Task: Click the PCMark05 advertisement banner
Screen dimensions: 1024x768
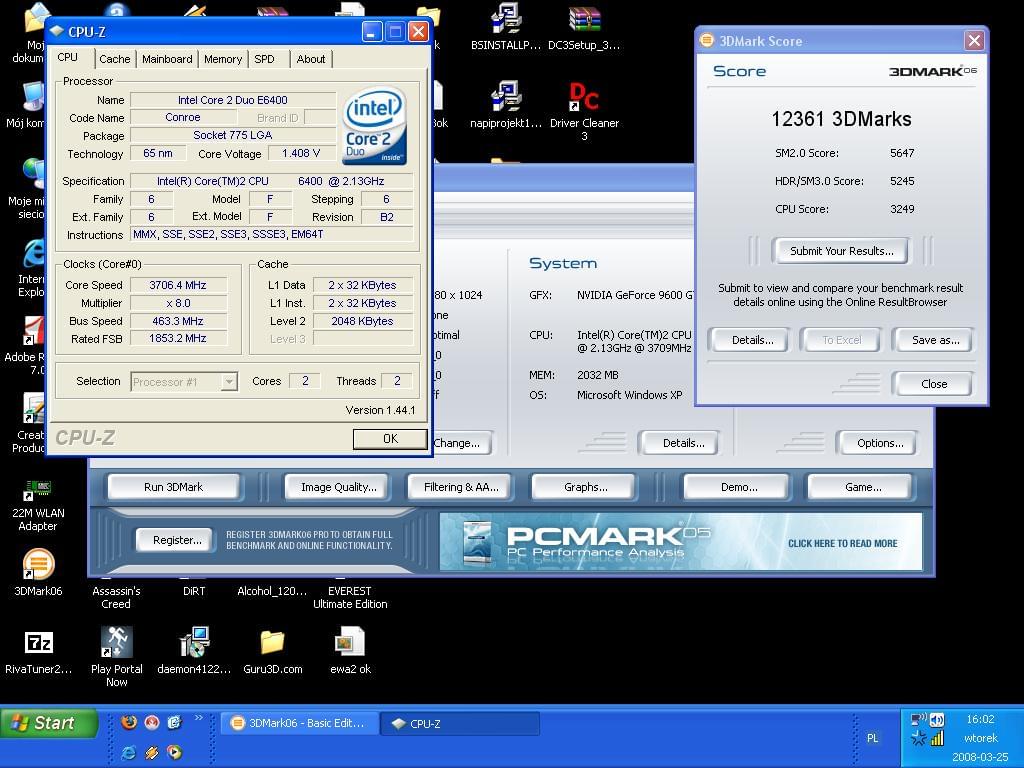Action: [x=680, y=542]
